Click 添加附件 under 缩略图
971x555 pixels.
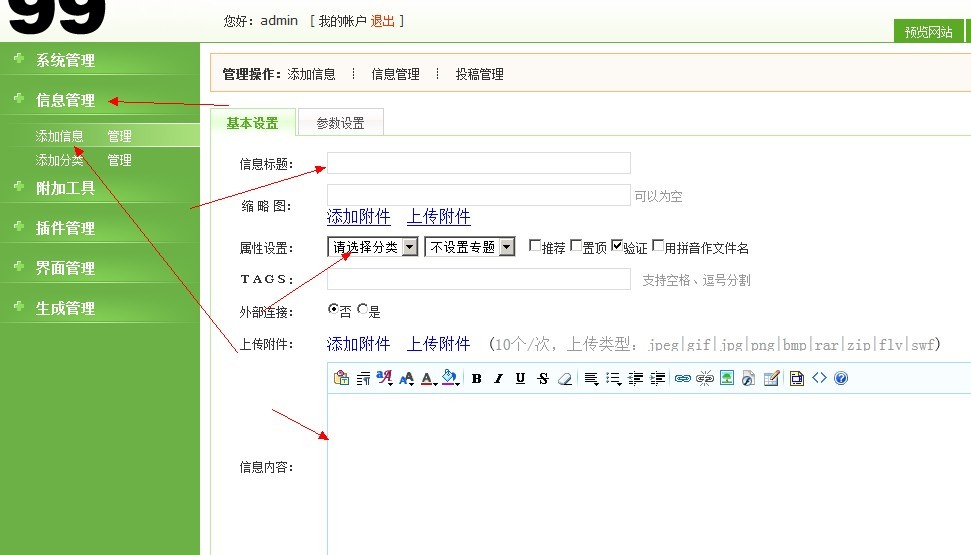pos(359,216)
